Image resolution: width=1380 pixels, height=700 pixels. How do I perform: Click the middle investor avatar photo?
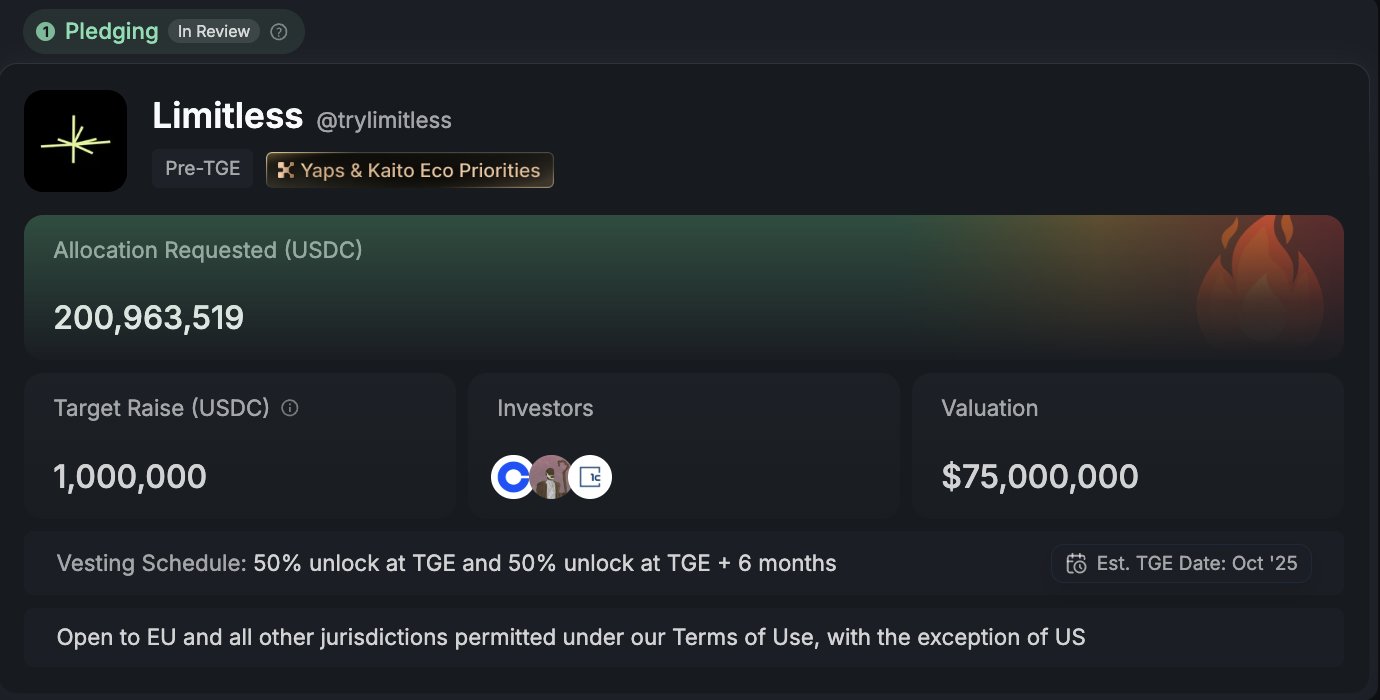551,477
